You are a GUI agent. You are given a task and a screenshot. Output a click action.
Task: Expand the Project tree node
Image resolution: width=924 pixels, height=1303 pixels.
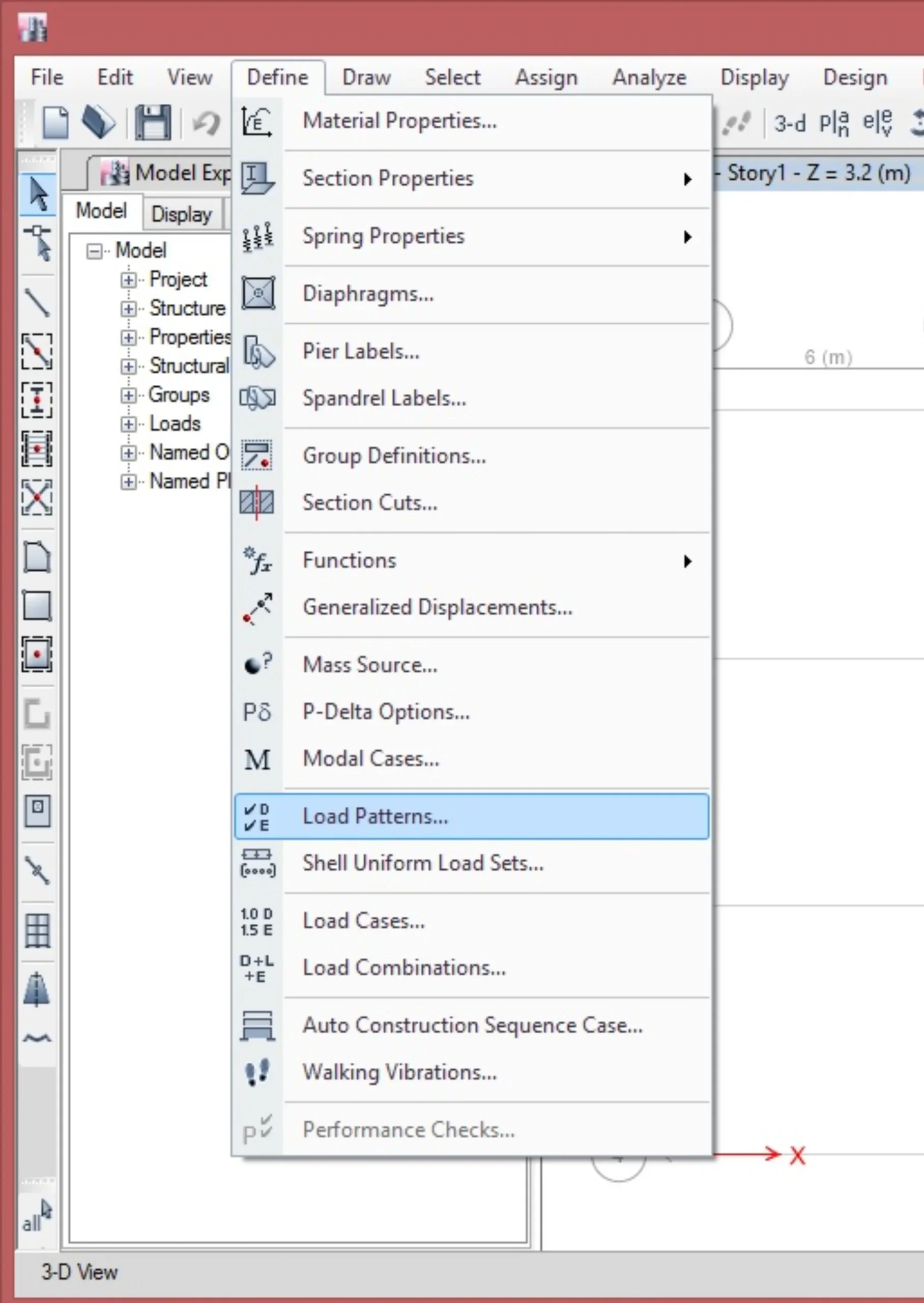[x=128, y=280]
